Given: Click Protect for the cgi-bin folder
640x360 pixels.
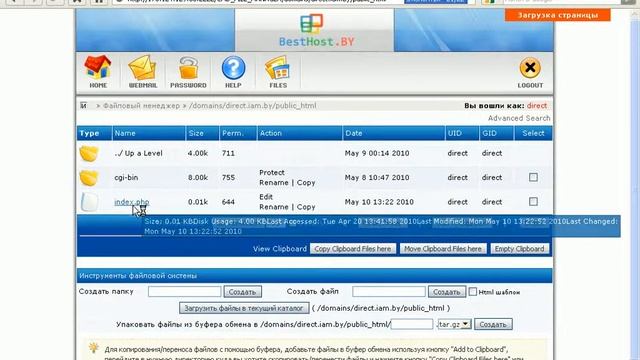Looking at the screenshot, I should pos(272,172).
